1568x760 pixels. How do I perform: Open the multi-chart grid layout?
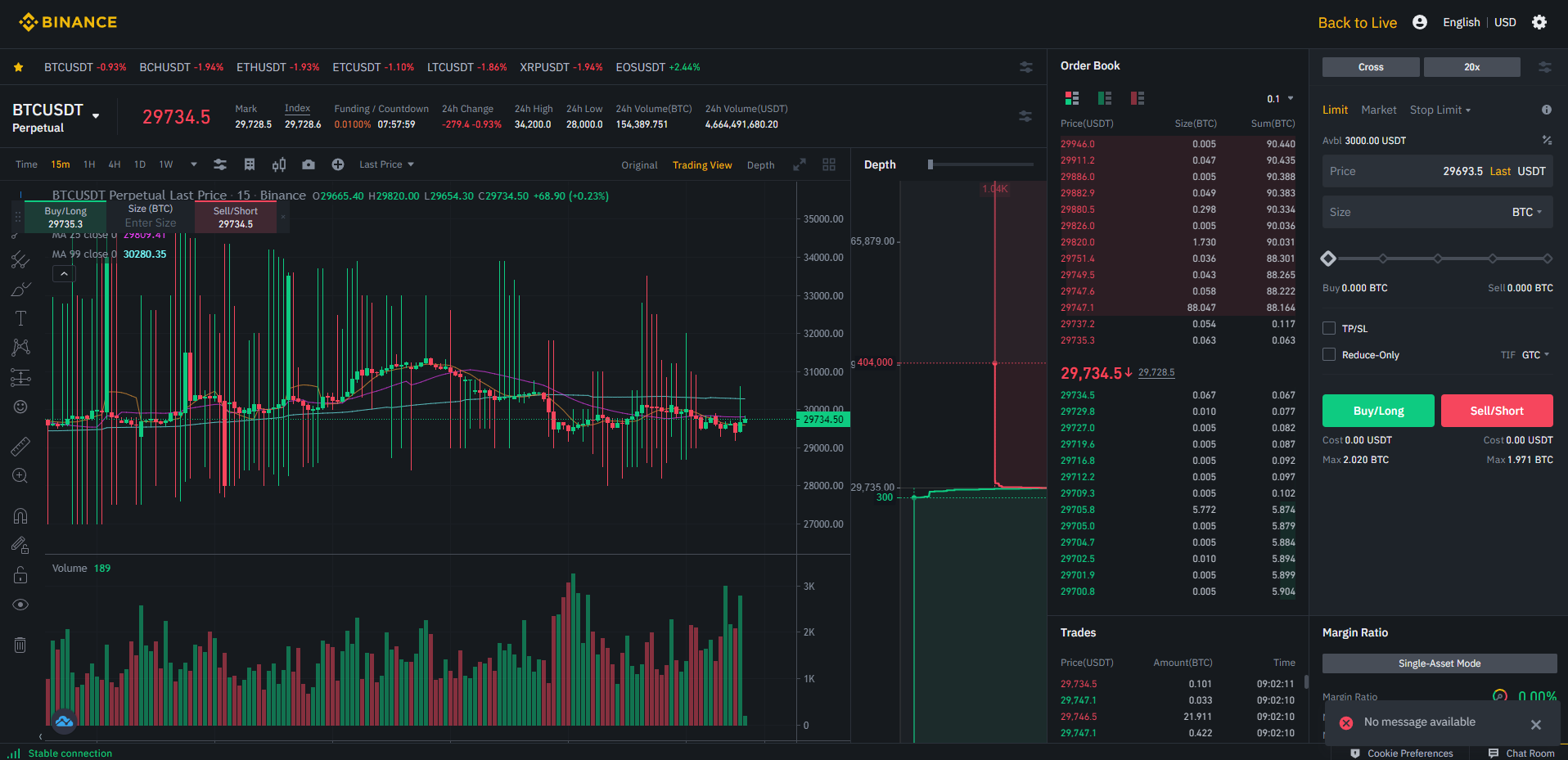pos(829,164)
